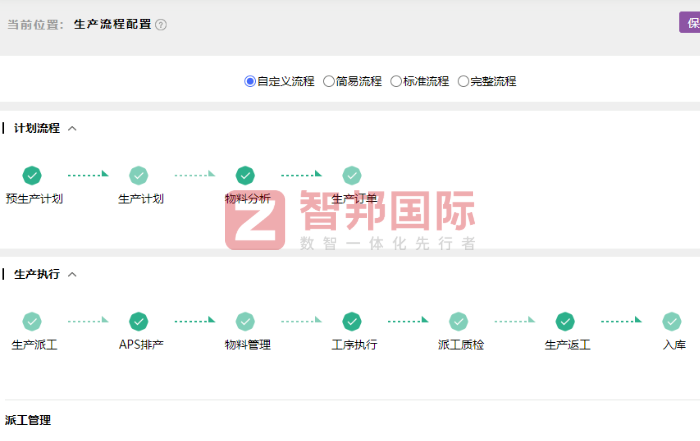Select the 自定义流程 radio option
Viewport: 700px width, 441px height.
[x=250, y=81]
